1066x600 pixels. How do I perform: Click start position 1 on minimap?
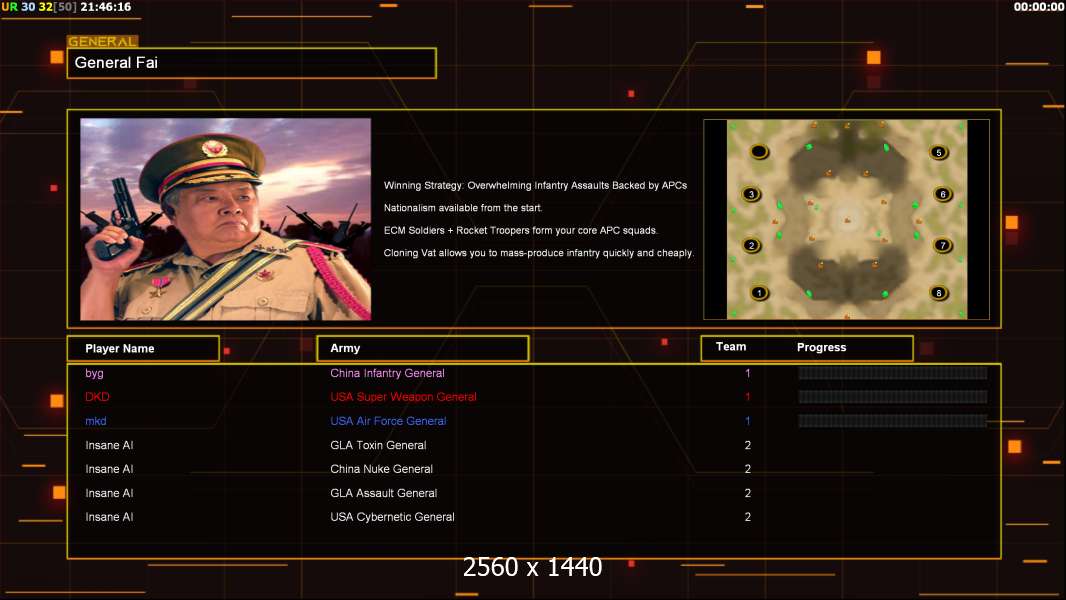click(759, 293)
